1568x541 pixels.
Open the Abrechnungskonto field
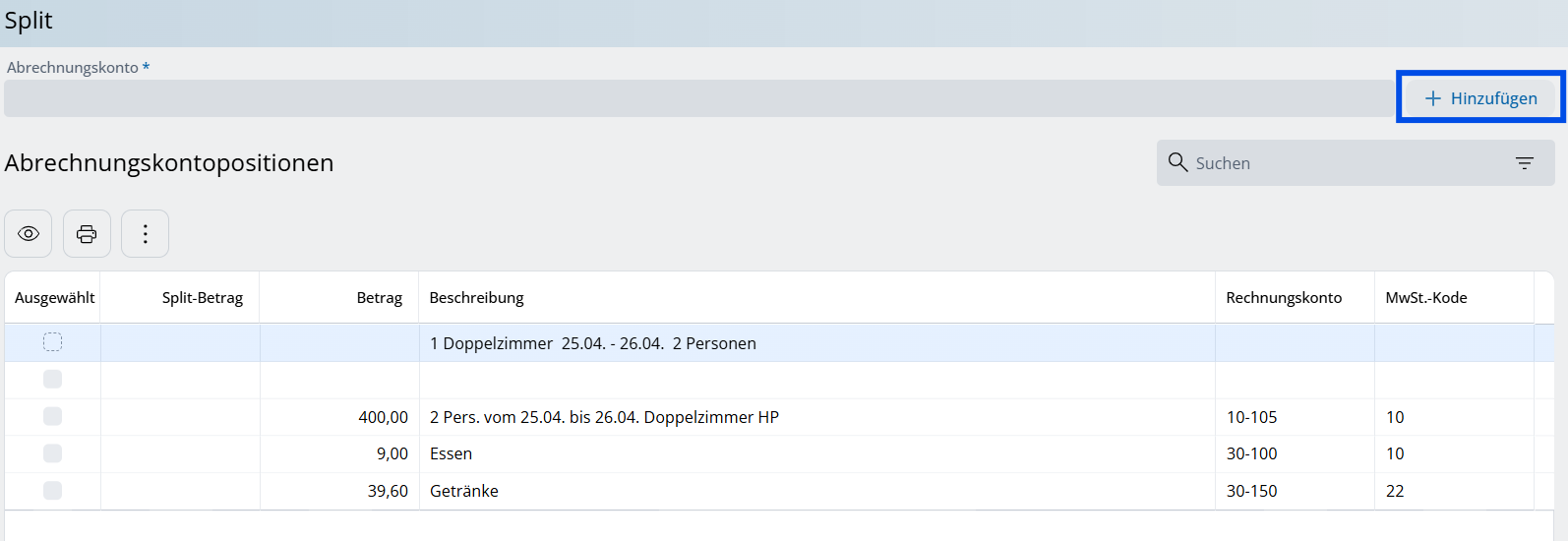coord(698,98)
